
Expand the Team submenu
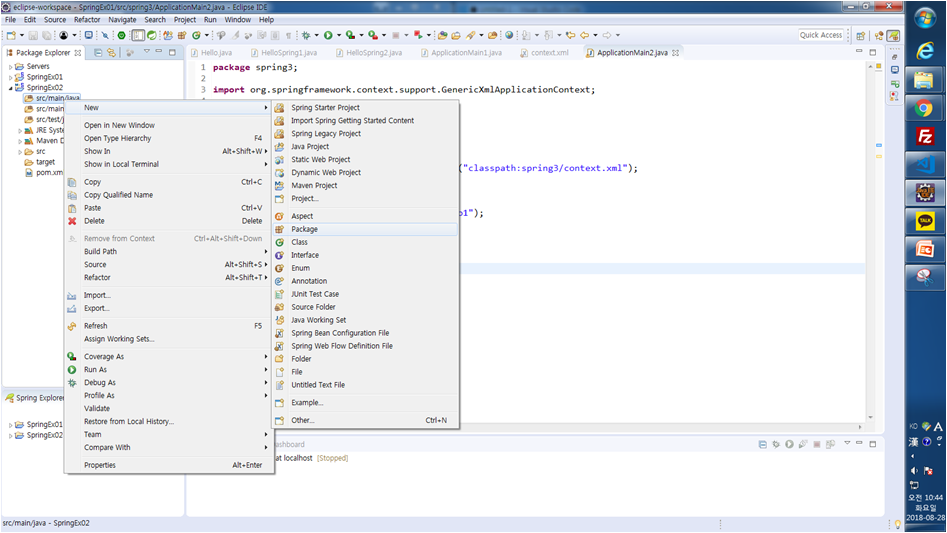point(266,435)
